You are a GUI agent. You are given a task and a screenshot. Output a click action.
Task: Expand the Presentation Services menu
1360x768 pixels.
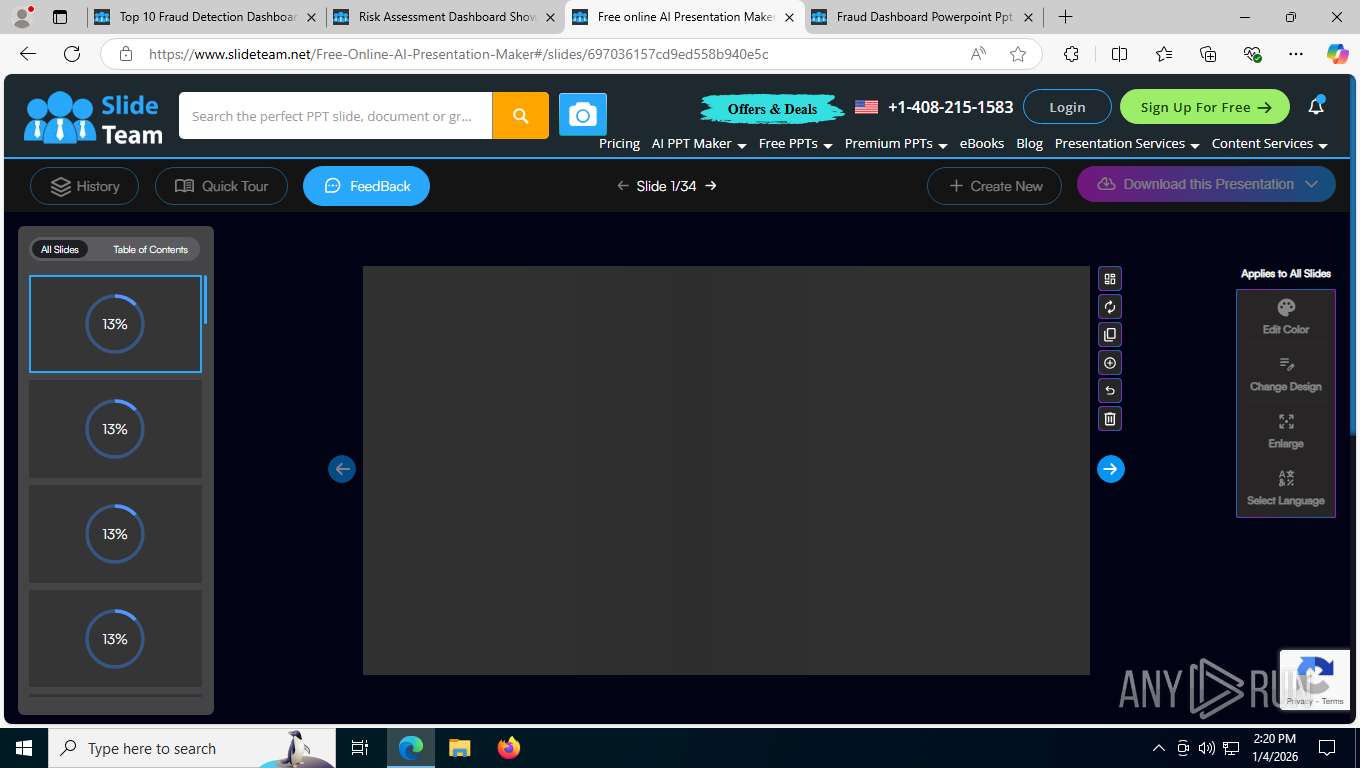coord(1127,144)
